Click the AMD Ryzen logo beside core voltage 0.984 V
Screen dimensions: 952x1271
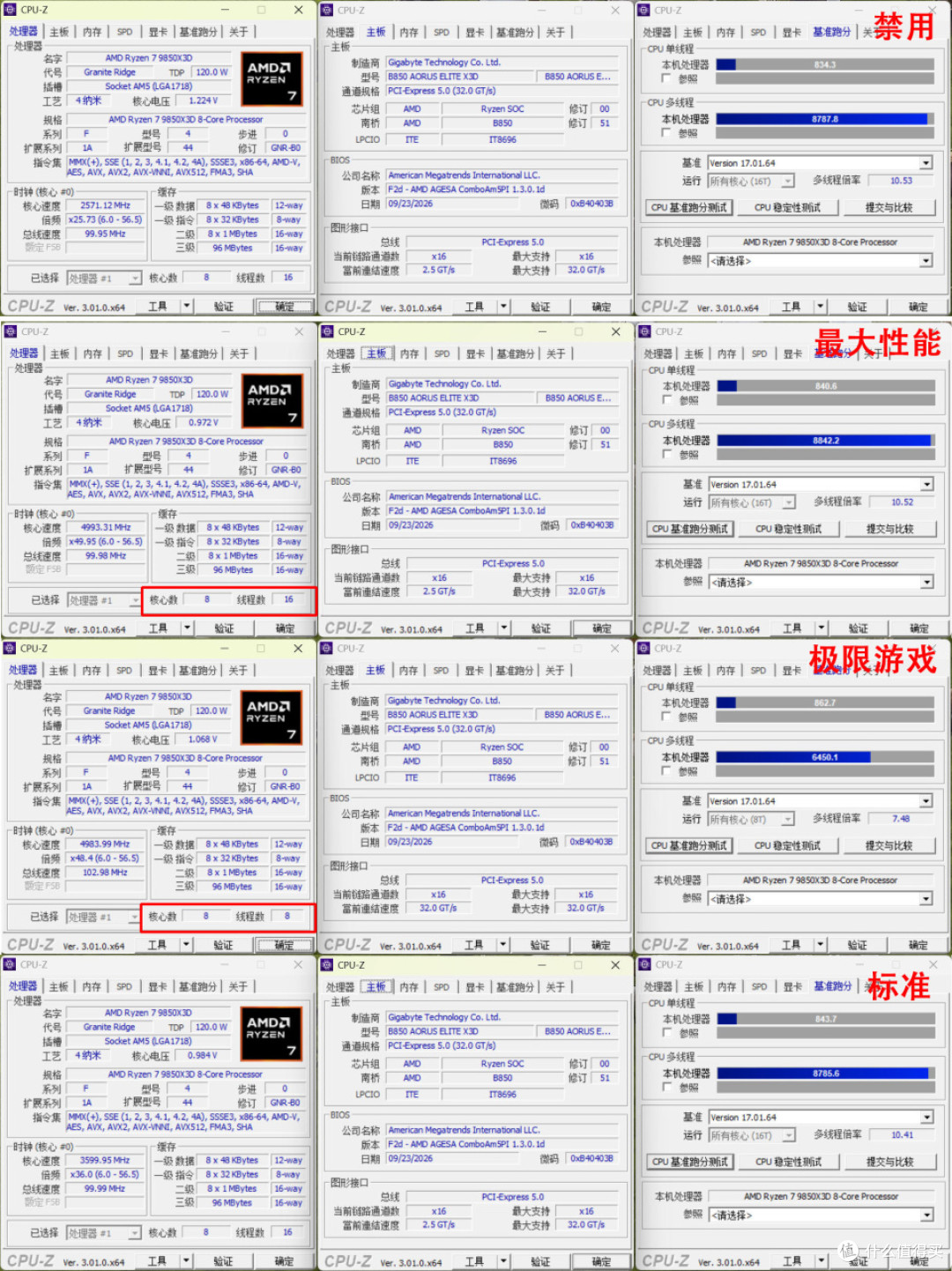click(x=272, y=1035)
